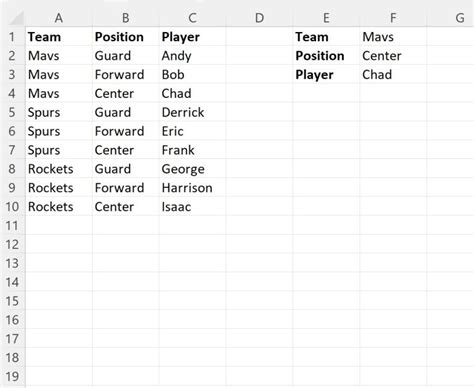Select column A header
The width and height of the screenshot is (474, 388).
click(x=59, y=18)
